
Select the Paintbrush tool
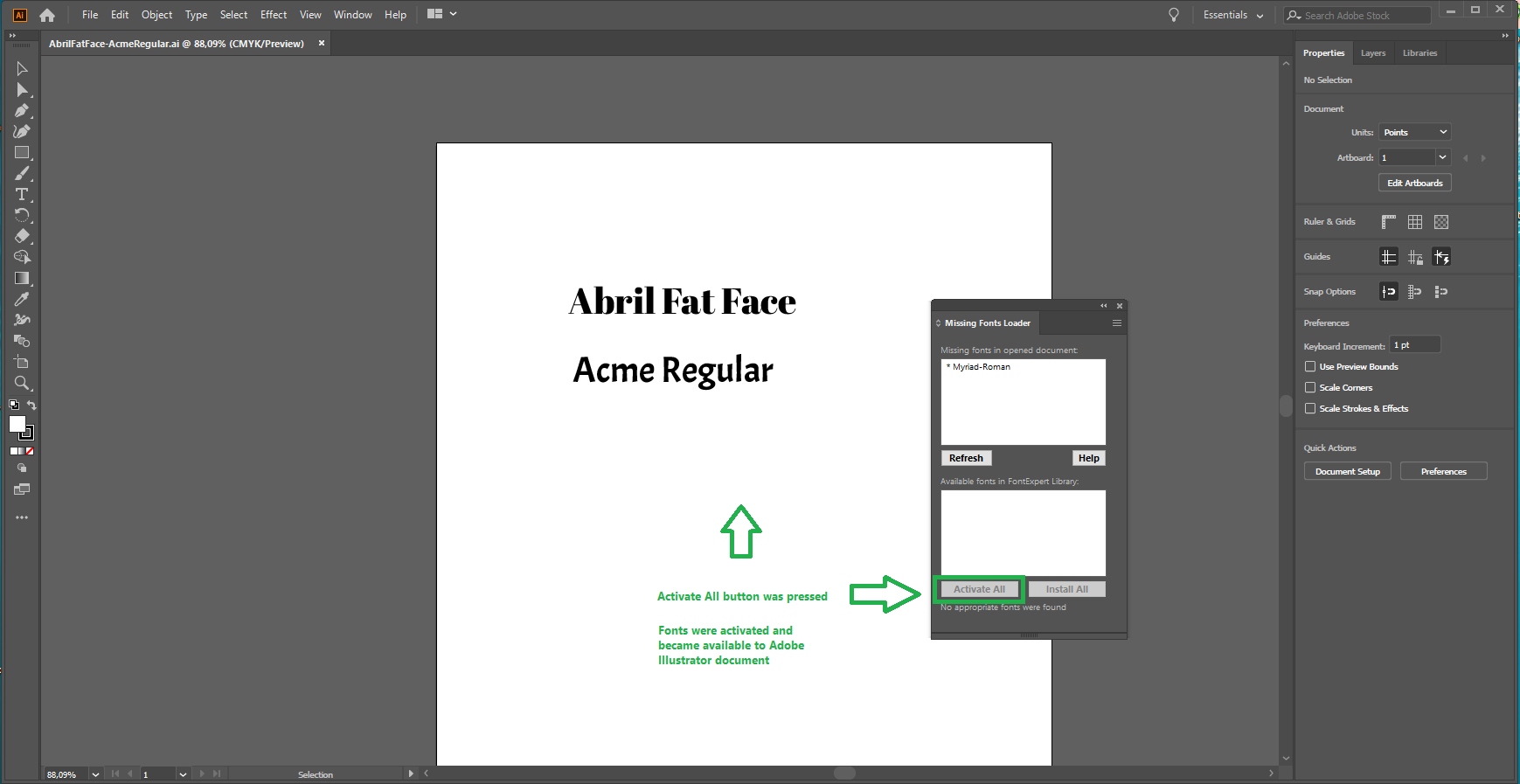pyautogui.click(x=22, y=174)
